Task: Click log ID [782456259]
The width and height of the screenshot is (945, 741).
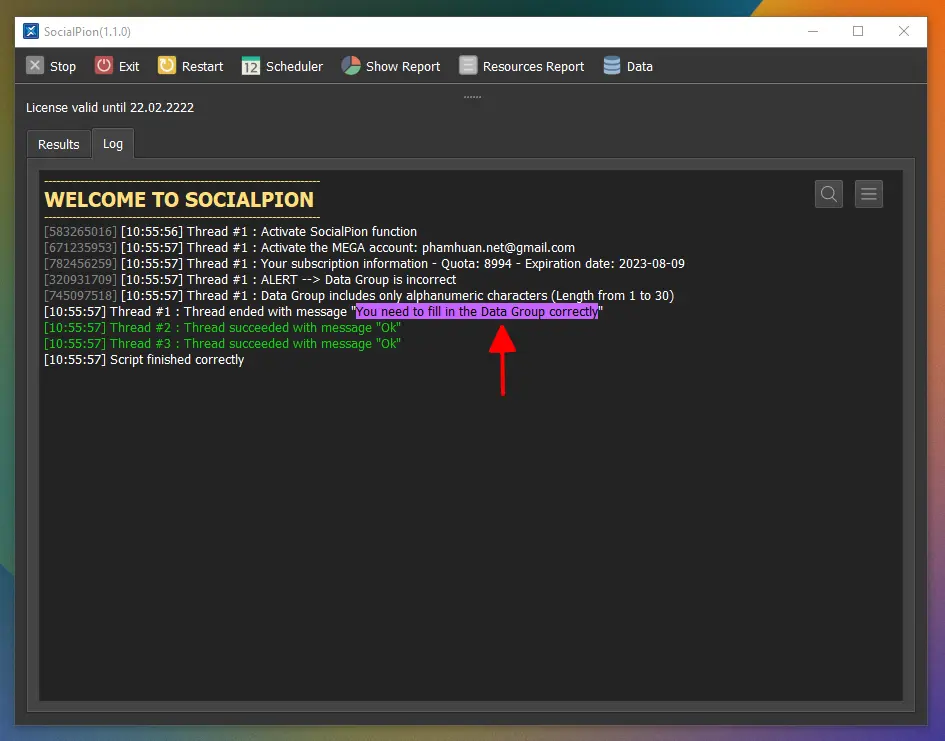Action: (80, 263)
